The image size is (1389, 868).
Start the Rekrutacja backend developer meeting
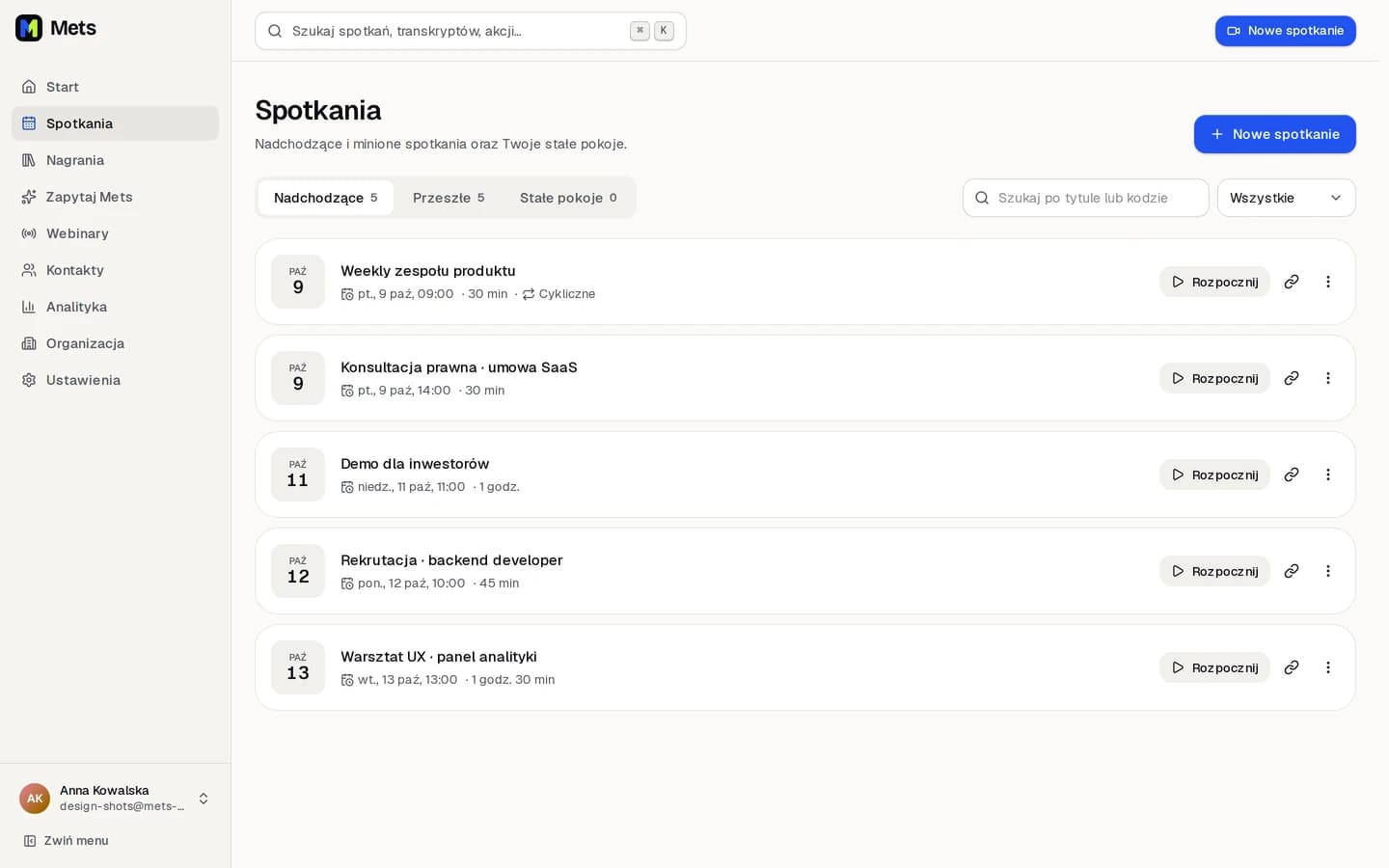1214,571
